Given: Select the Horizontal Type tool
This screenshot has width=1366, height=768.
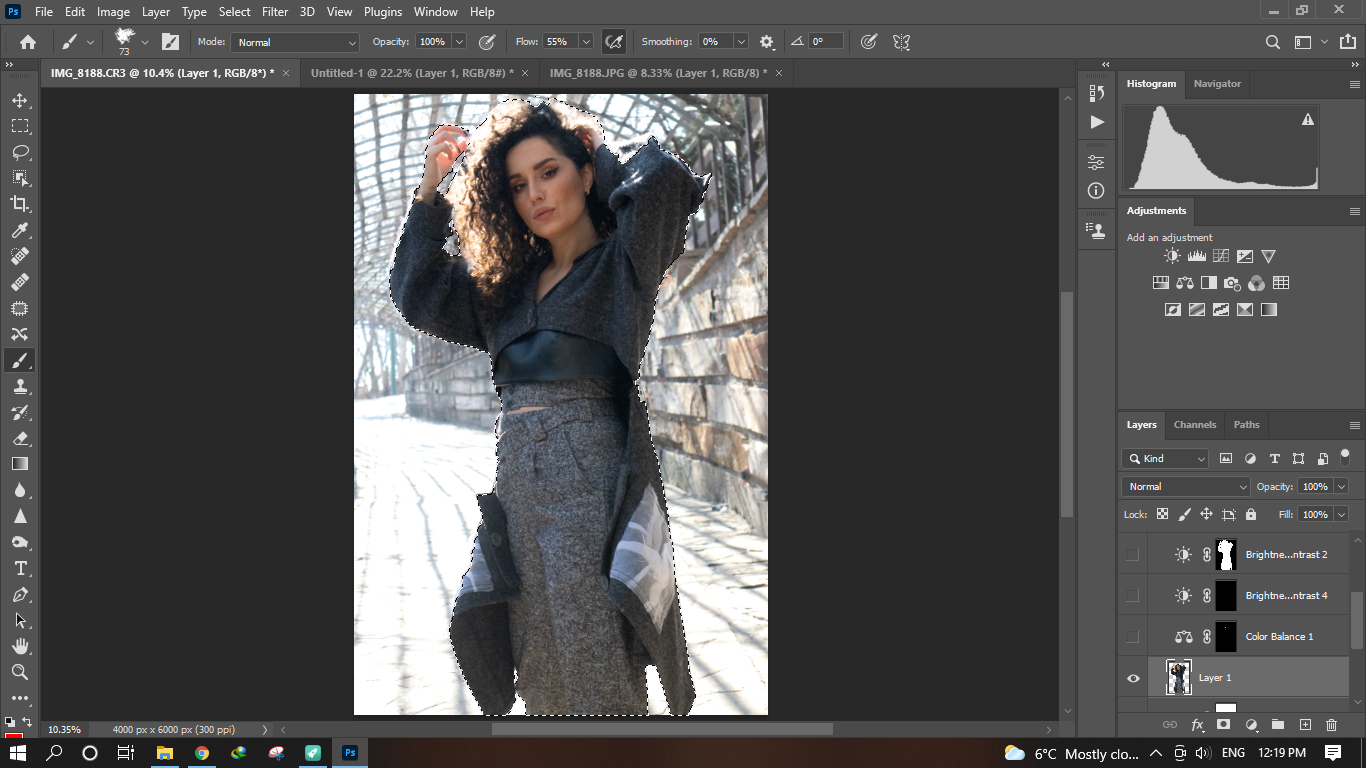Looking at the screenshot, I should point(20,568).
